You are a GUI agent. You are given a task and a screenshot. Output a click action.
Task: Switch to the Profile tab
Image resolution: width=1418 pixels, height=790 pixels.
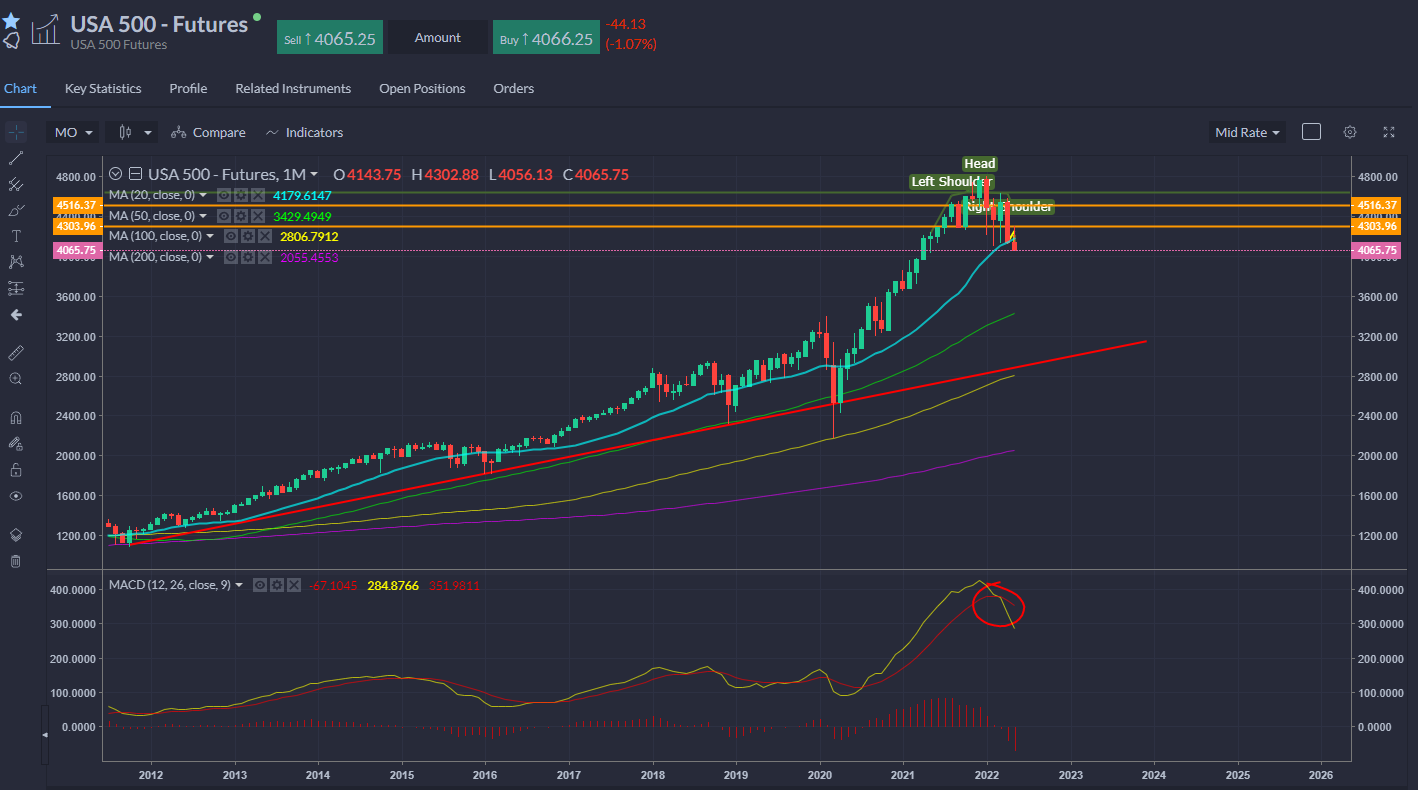(x=188, y=88)
